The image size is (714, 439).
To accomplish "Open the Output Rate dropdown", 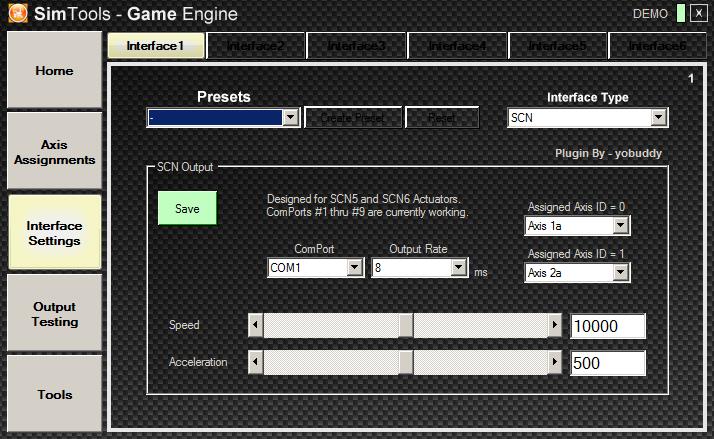I will (419, 267).
